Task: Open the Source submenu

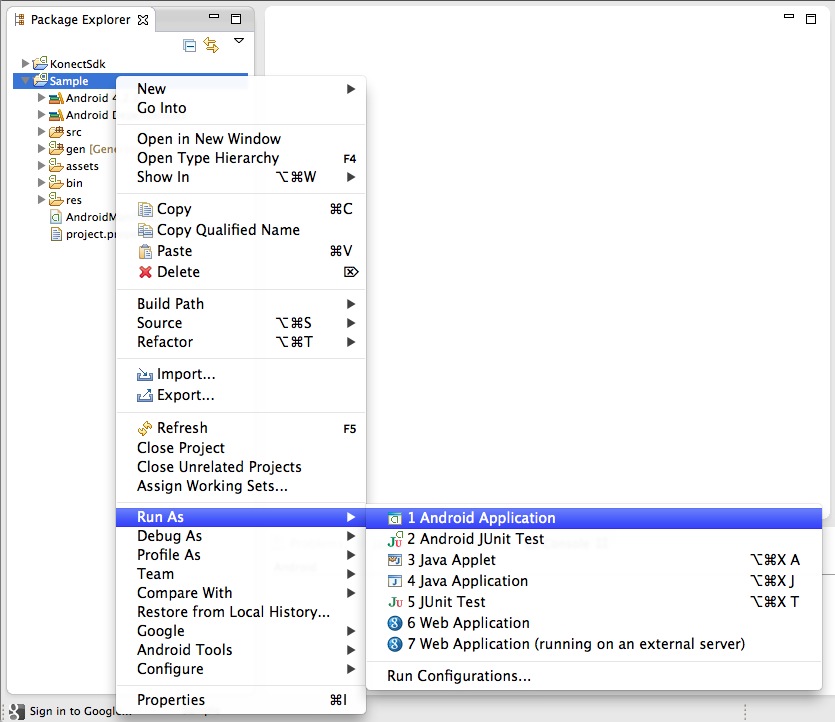Action: [x=241, y=323]
